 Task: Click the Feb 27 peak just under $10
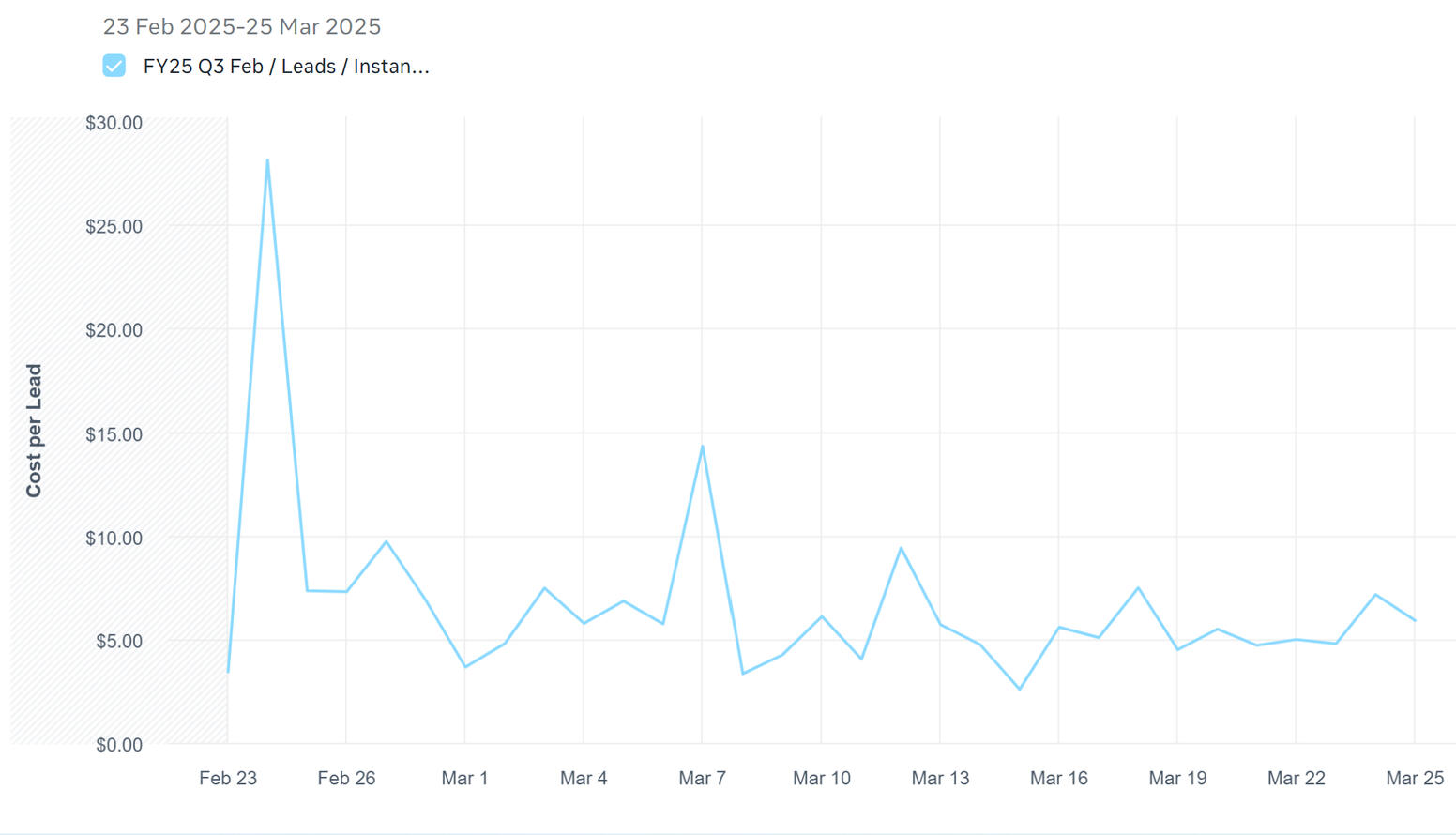coord(386,541)
